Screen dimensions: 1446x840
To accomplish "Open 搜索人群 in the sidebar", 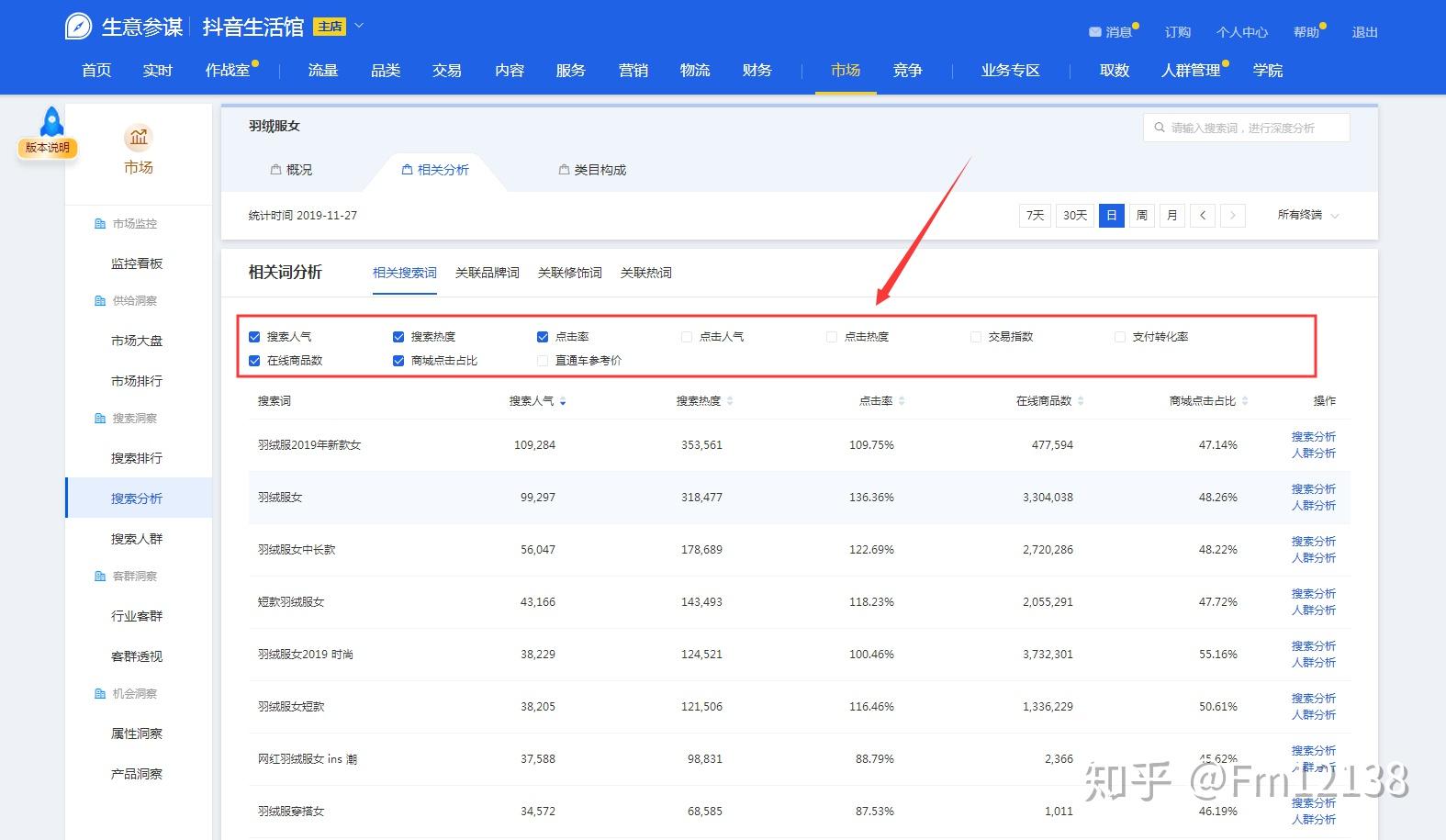I will tap(137, 539).
